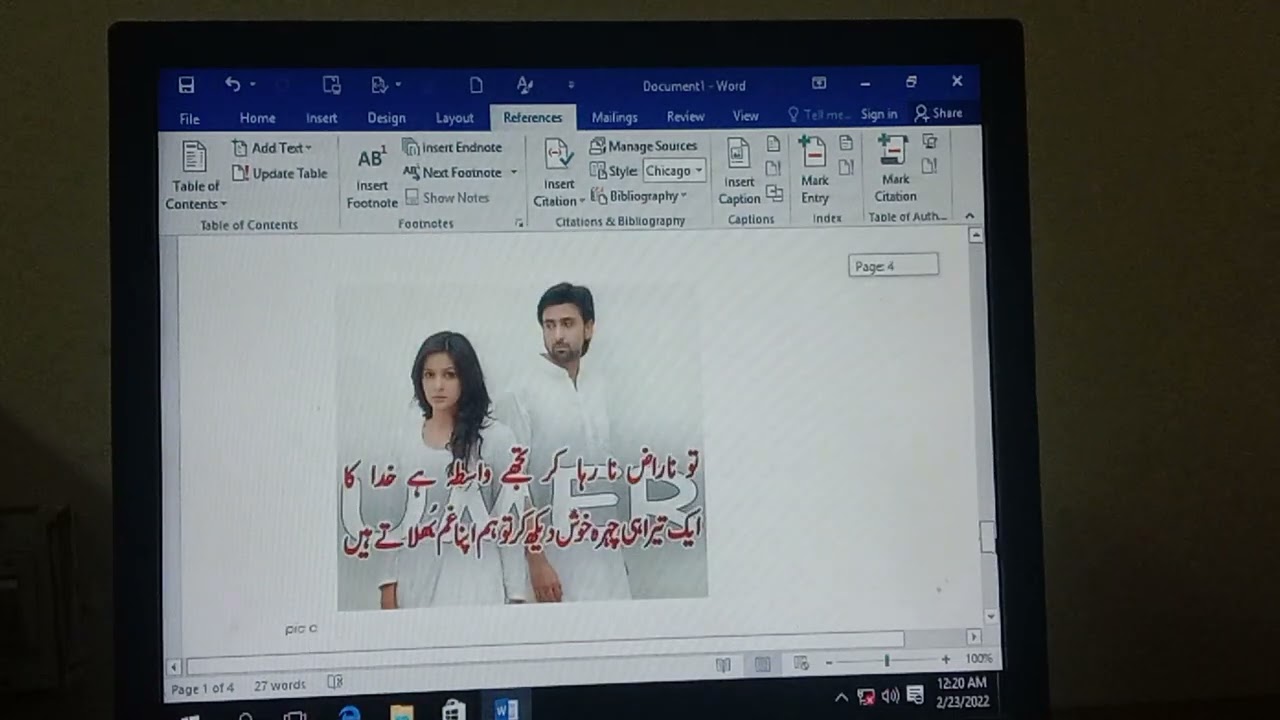The width and height of the screenshot is (1280, 720).
Task: Go to the Mailings tab
Action: pos(614,117)
